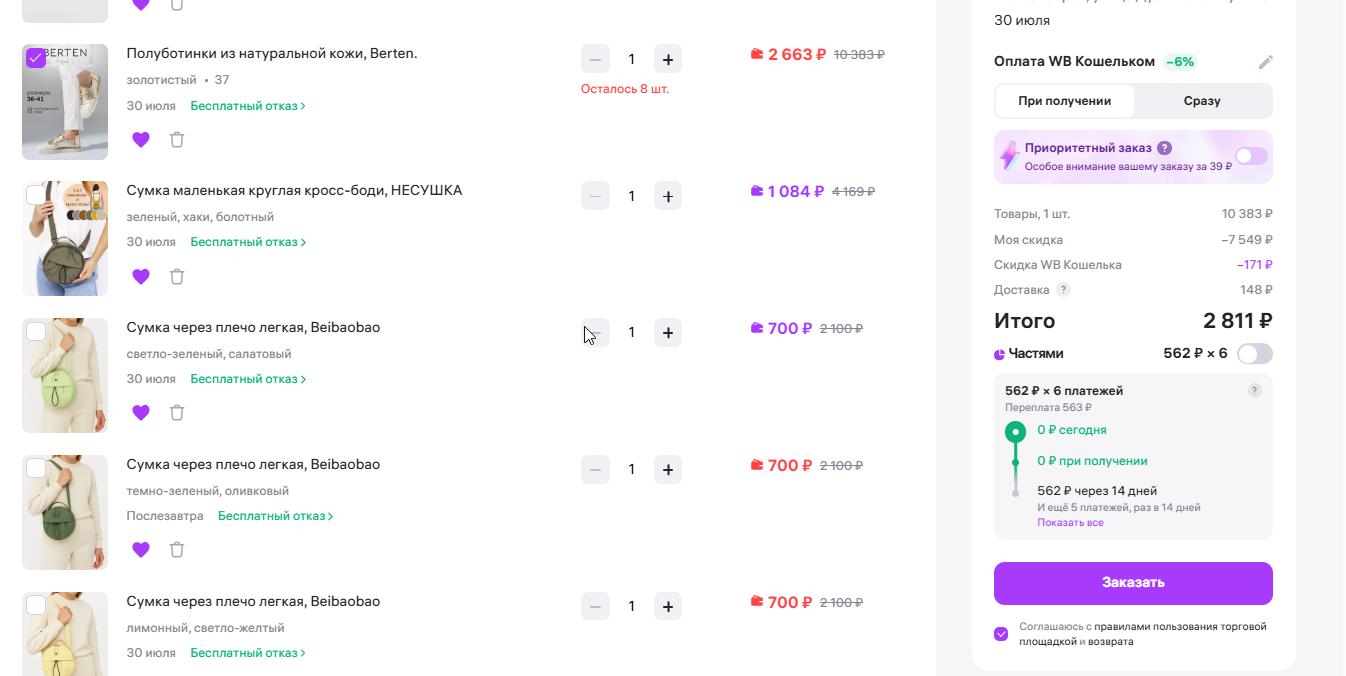
Task: Tick checkbox for НЕСУШКА round bag
Action: pyautogui.click(x=36, y=194)
